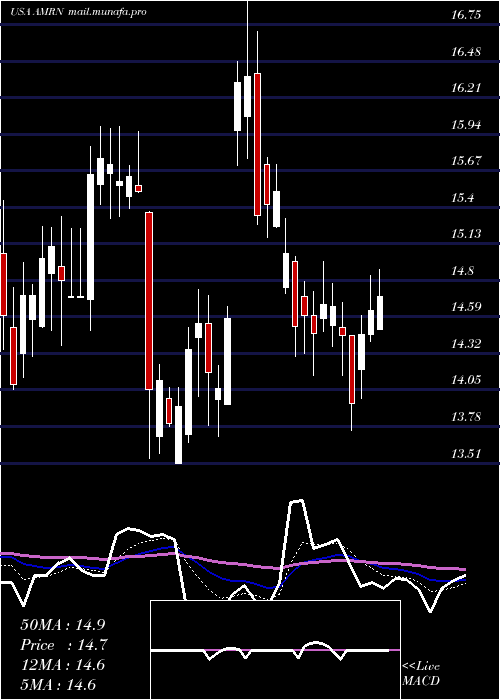Click the 15.4 price axis label
500x700 pixels.
pos(462,197)
